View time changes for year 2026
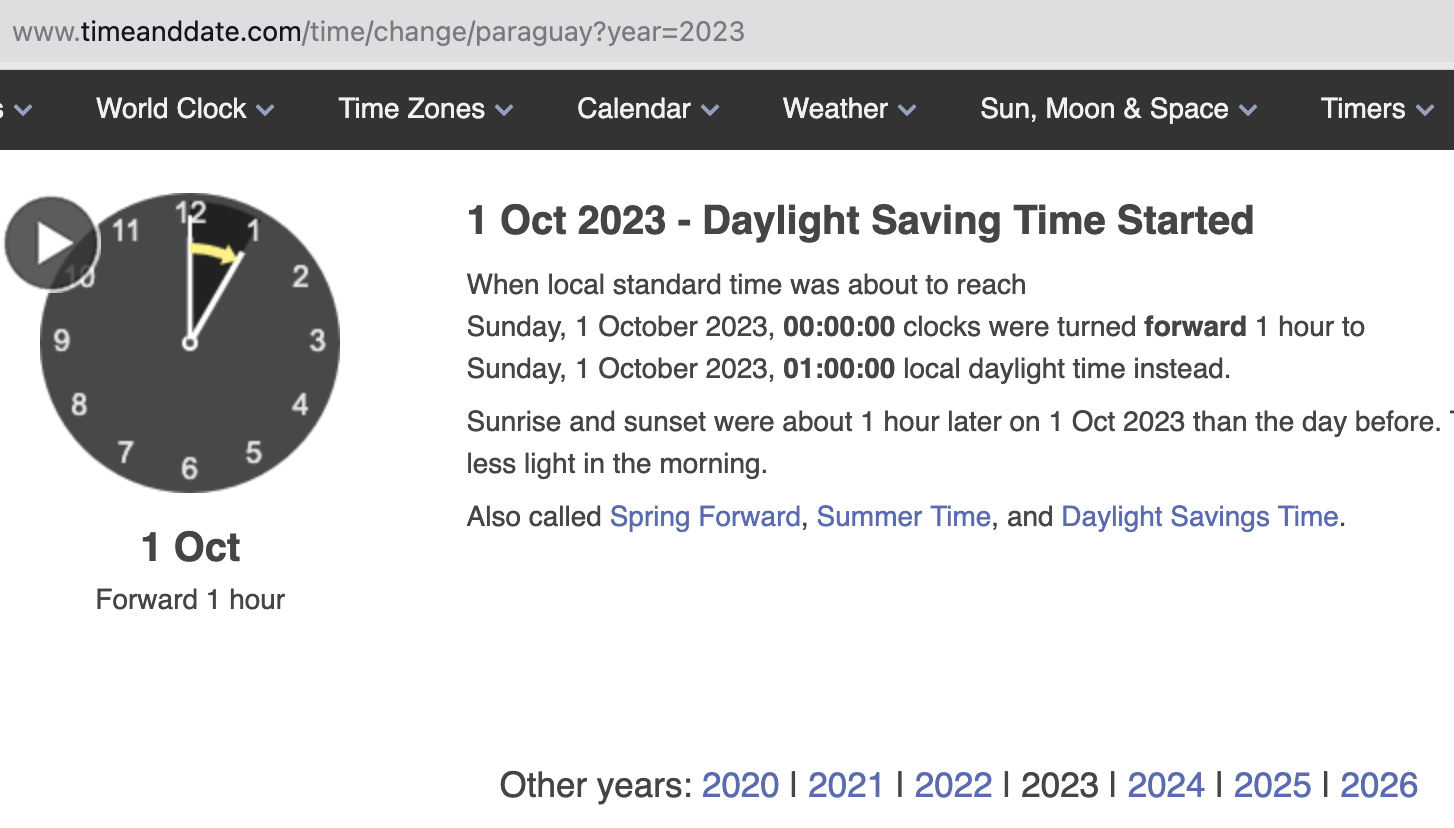The height and width of the screenshot is (828, 1454). 1379,785
